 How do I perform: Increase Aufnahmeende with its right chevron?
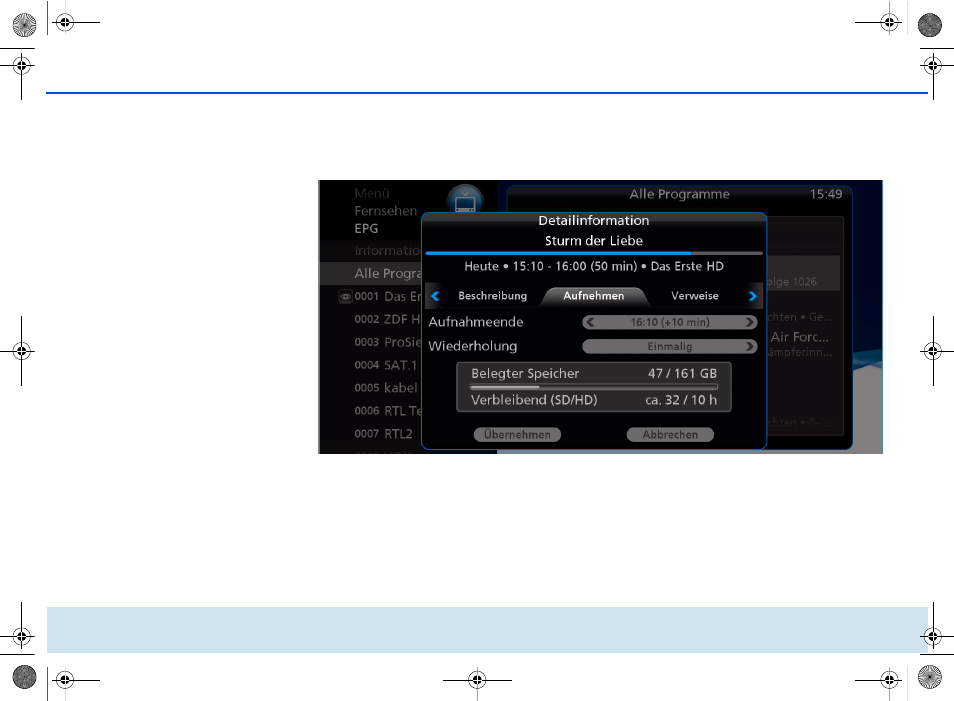click(x=750, y=322)
